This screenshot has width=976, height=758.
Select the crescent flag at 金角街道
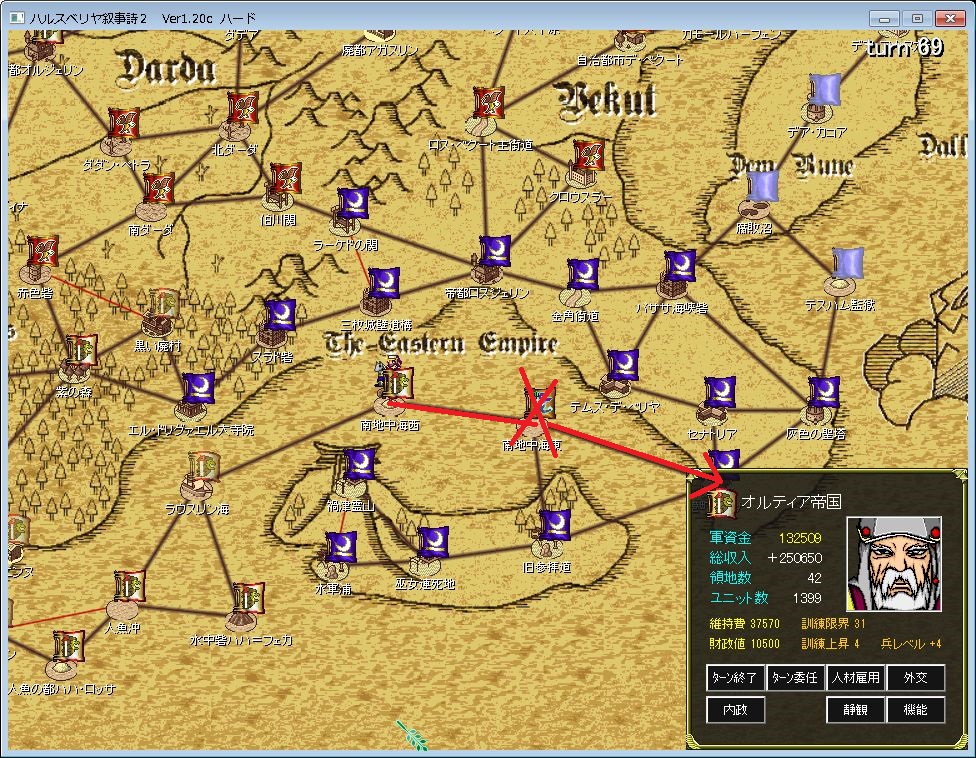[x=584, y=273]
